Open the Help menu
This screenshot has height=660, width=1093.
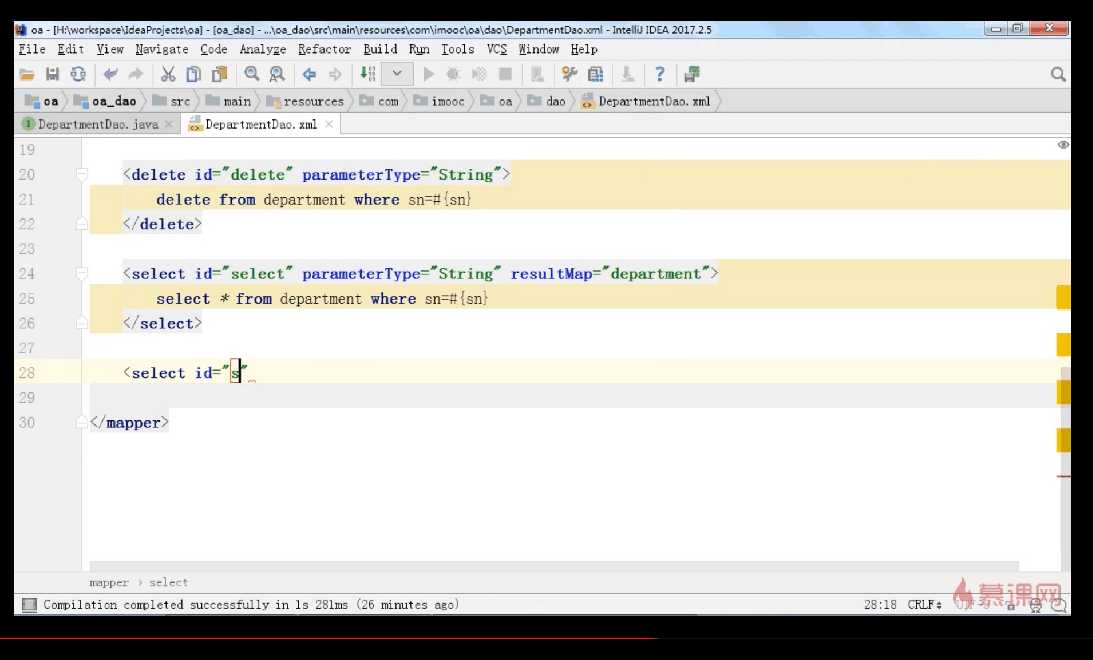pyautogui.click(x=584, y=49)
